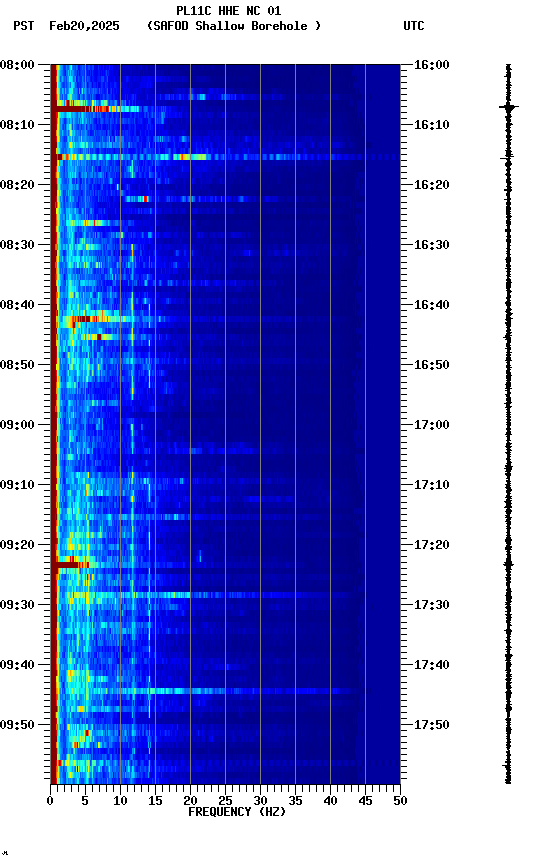Click the date Feb20,2025
The image size is (552, 864).
pyautogui.click(x=84, y=26)
